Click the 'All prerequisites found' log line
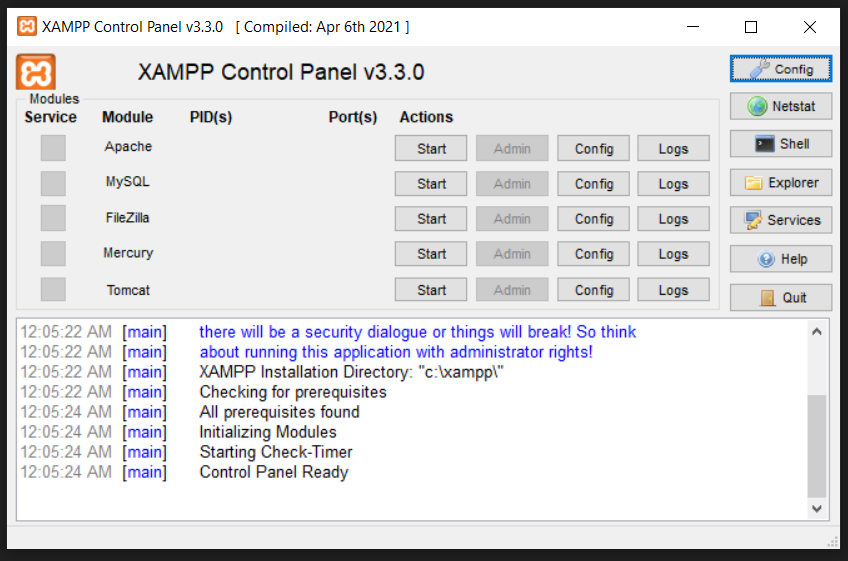The width and height of the screenshot is (848, 561). coord(279,412)
